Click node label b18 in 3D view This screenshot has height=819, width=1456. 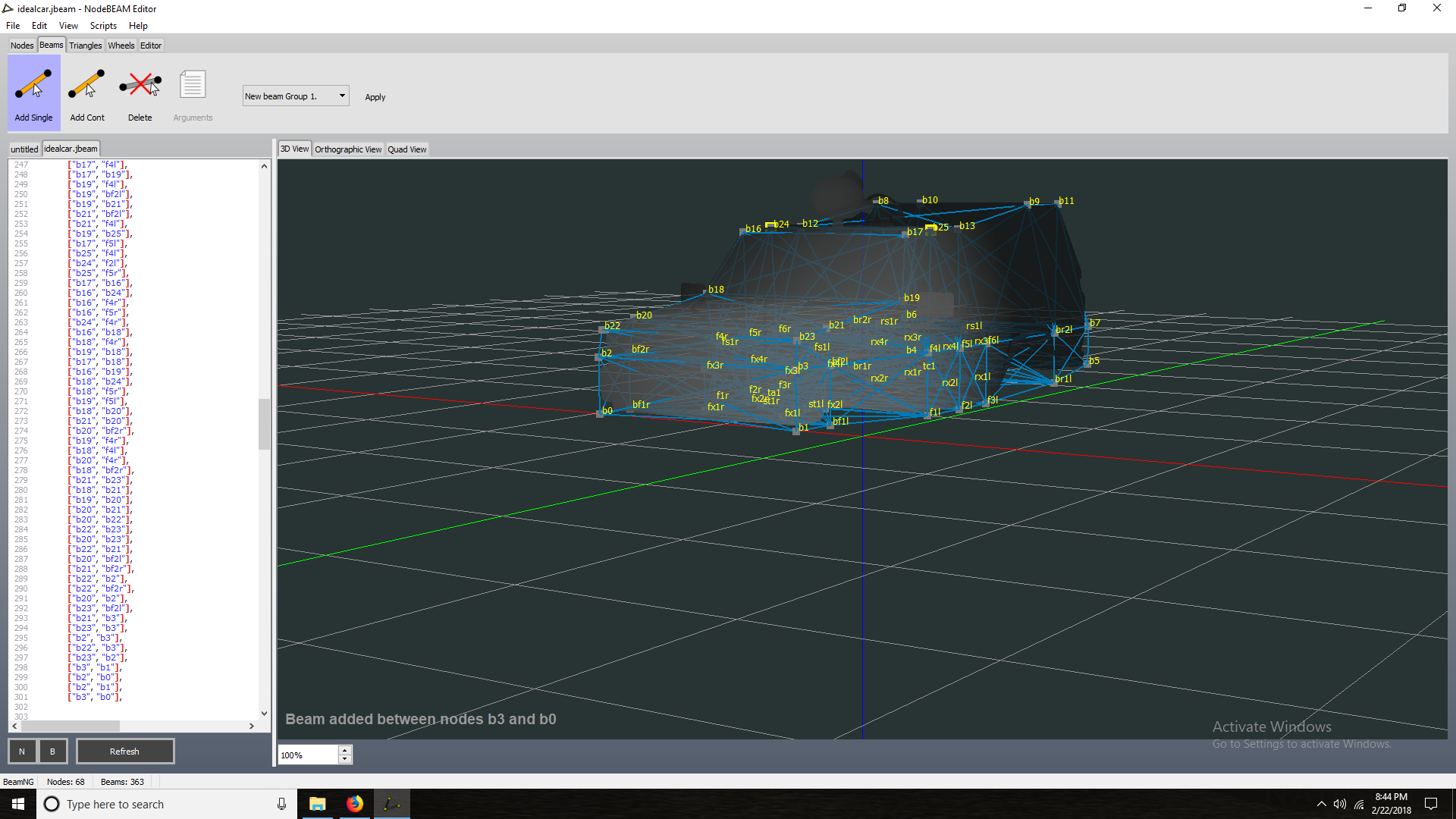point(716,290)
